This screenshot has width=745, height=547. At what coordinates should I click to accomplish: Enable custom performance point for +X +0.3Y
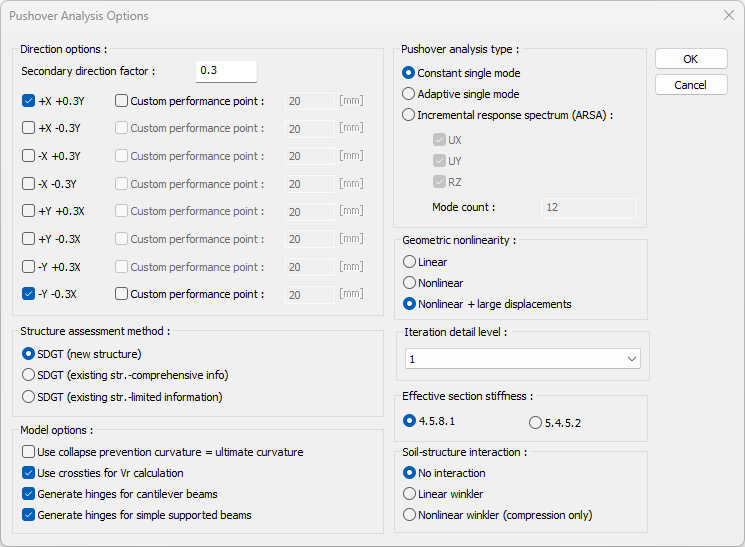click(122, 101)
